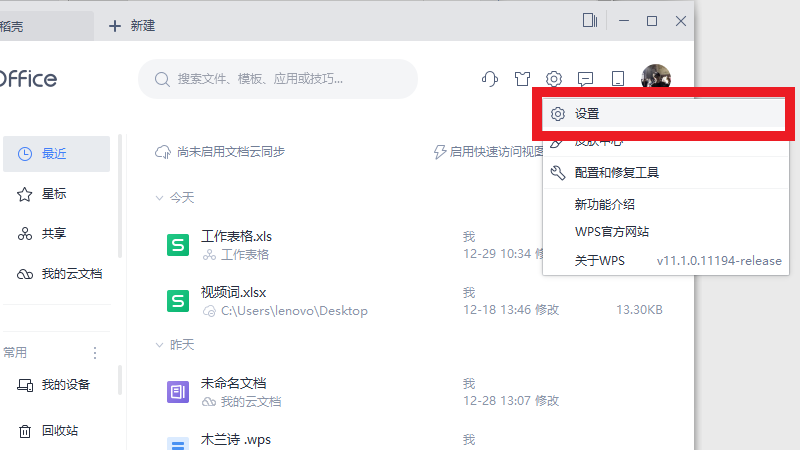Collapse the 昨天 file group

pos(160,345)
